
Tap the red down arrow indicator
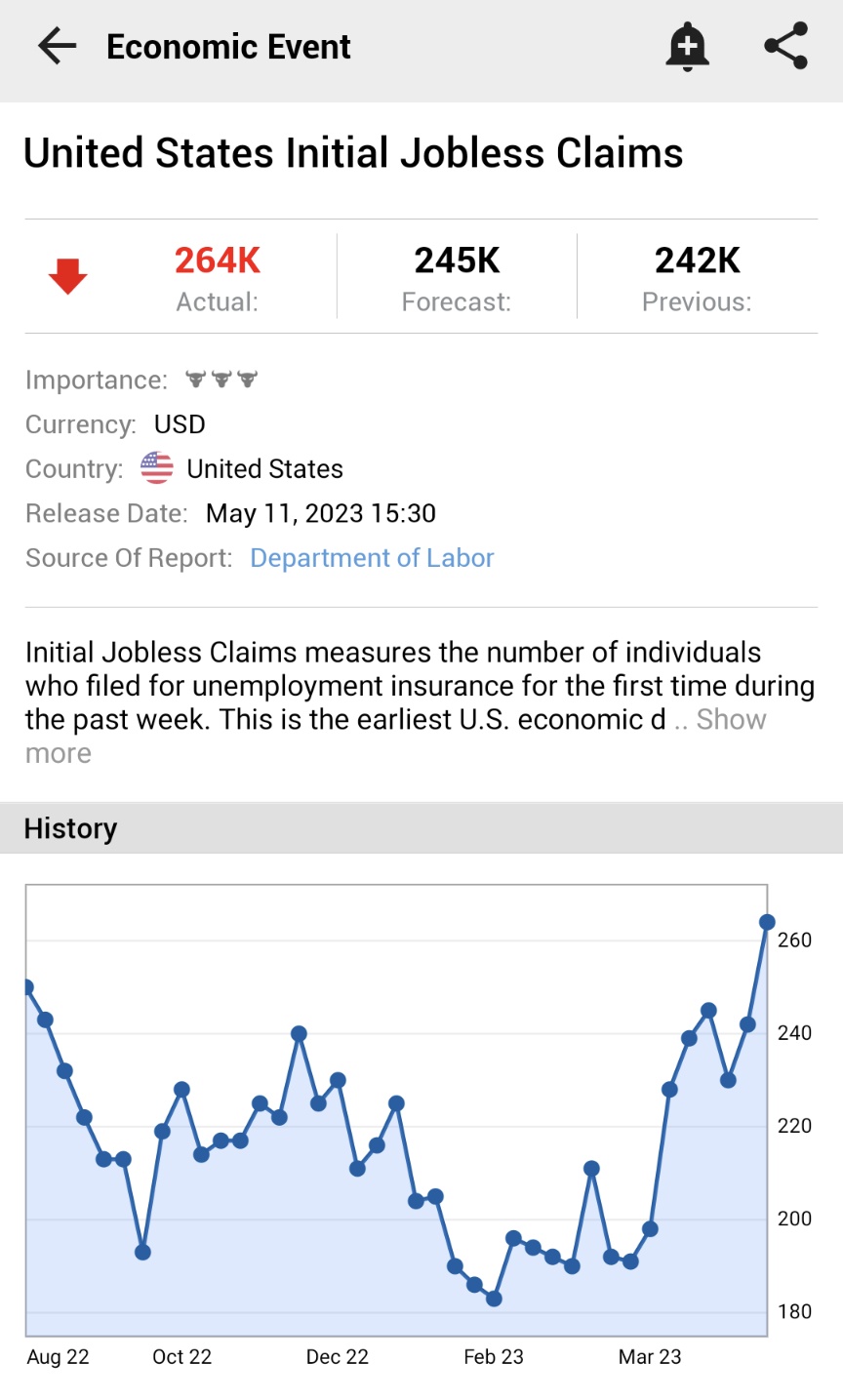coord(68,276)
